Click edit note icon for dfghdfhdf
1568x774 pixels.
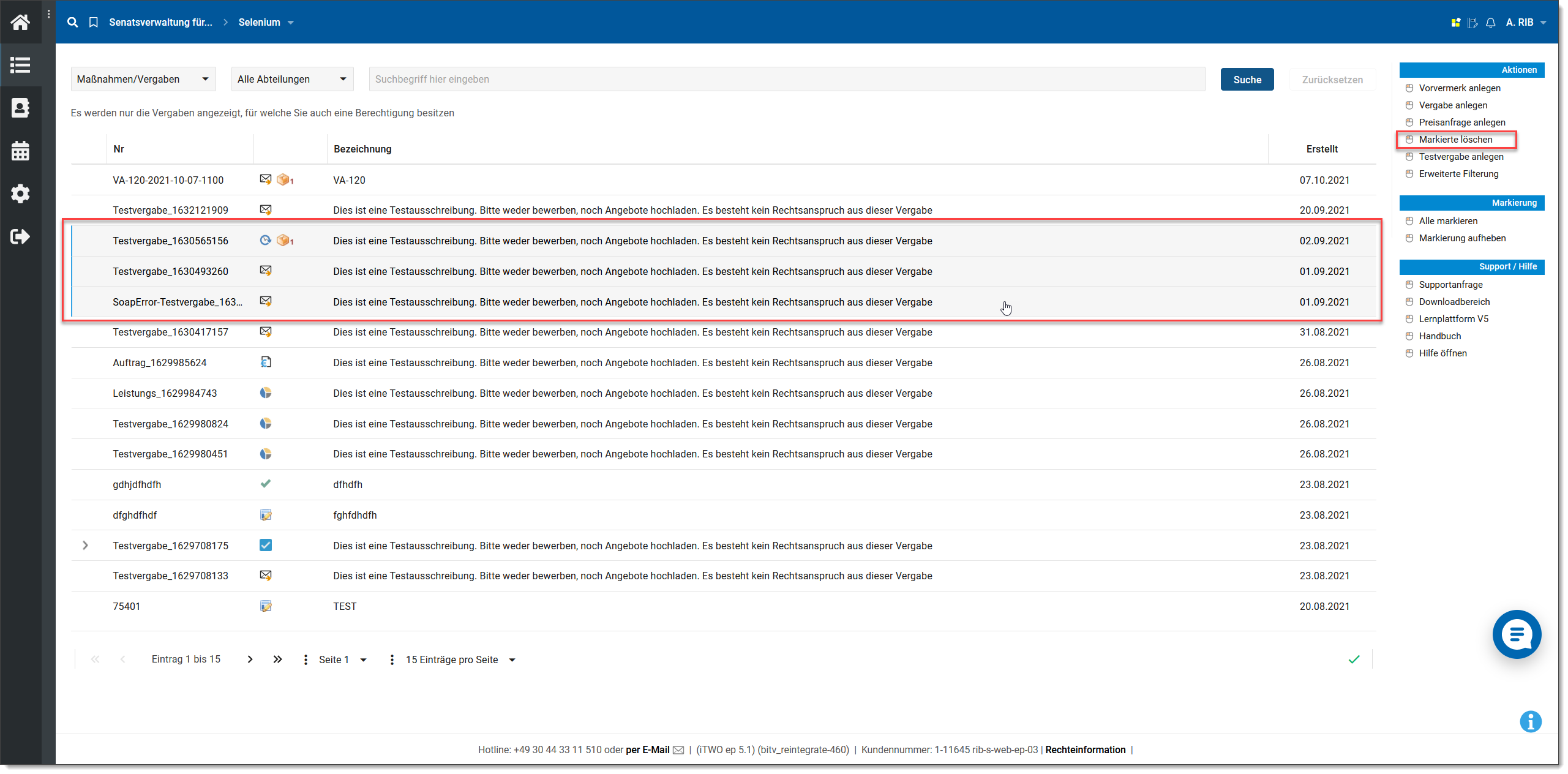(265, 514)
